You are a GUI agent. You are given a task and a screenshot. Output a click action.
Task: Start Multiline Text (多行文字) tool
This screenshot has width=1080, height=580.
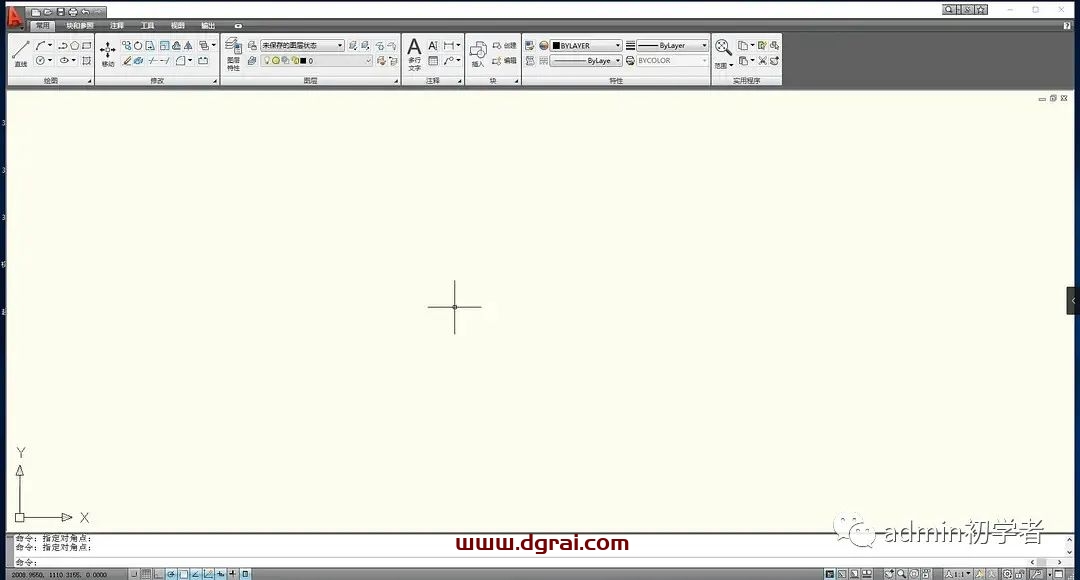[x=414, y=54]
